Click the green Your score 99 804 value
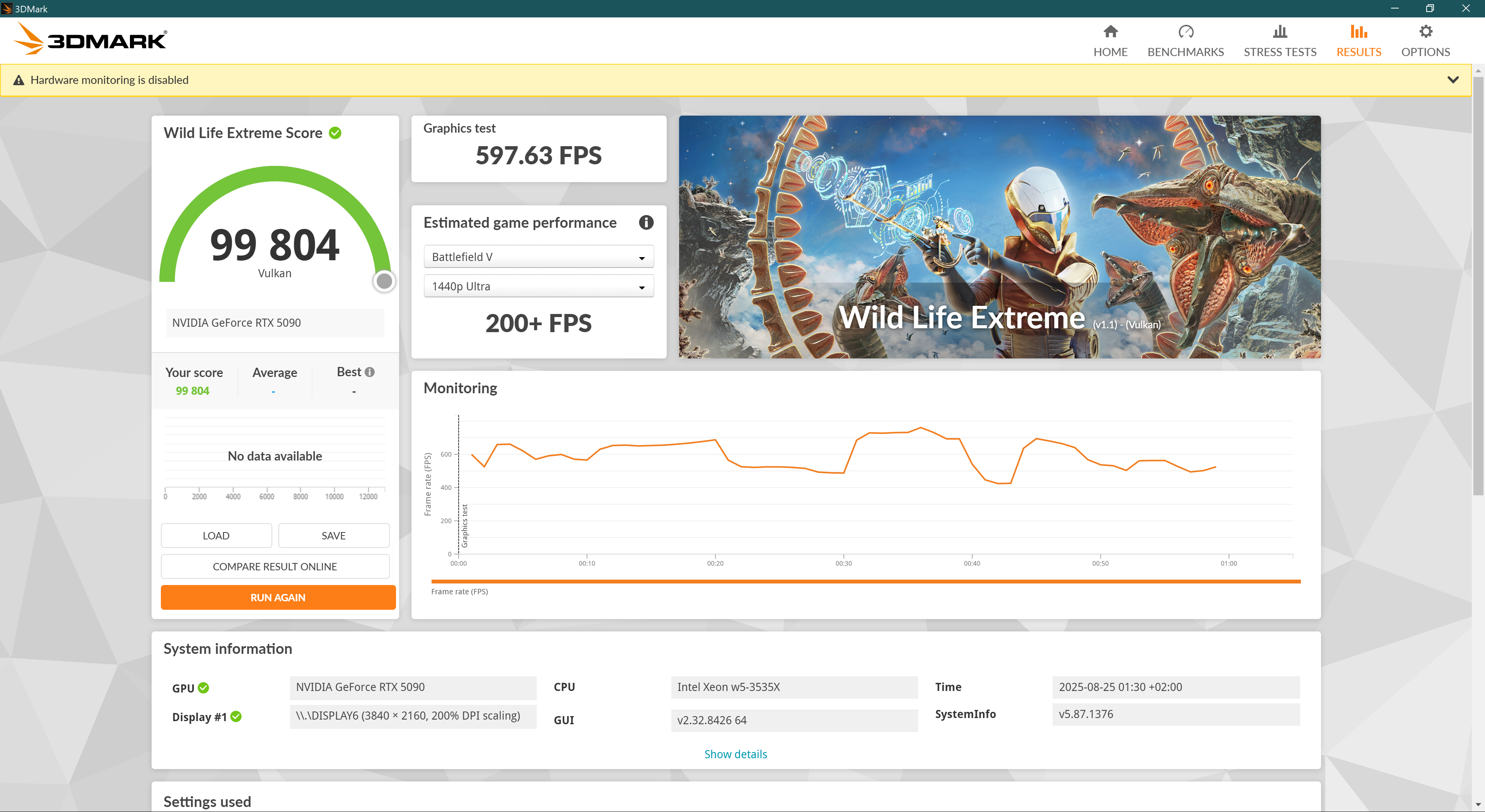Screen dimensions: 1485x812 [193, 391]
